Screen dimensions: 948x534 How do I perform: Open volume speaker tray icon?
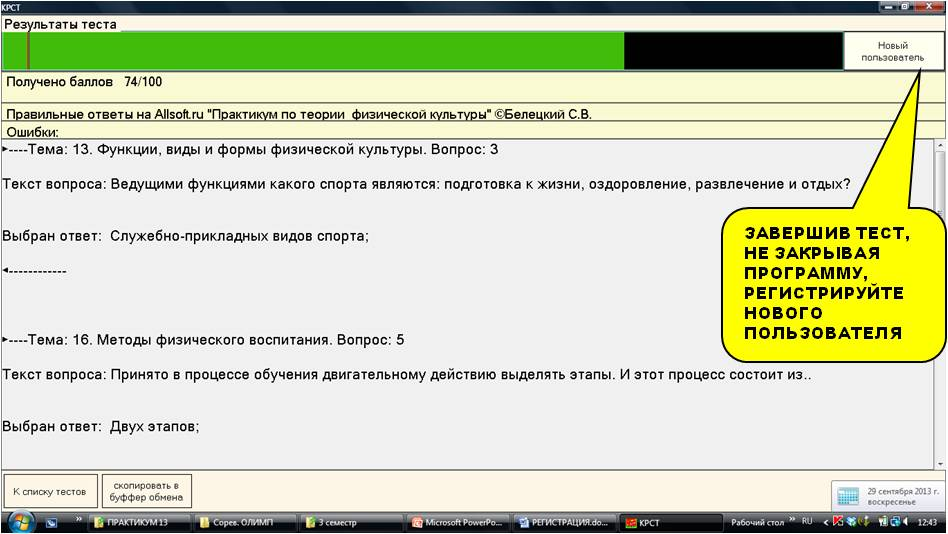click(905, 522)
